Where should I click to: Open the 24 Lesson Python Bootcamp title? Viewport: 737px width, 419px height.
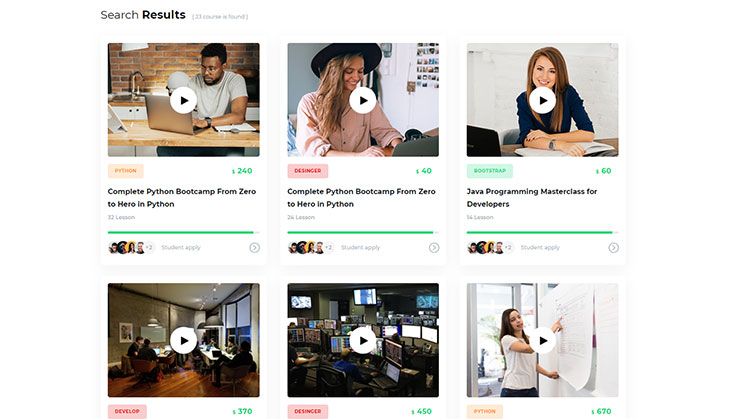[x=361, y=197]
